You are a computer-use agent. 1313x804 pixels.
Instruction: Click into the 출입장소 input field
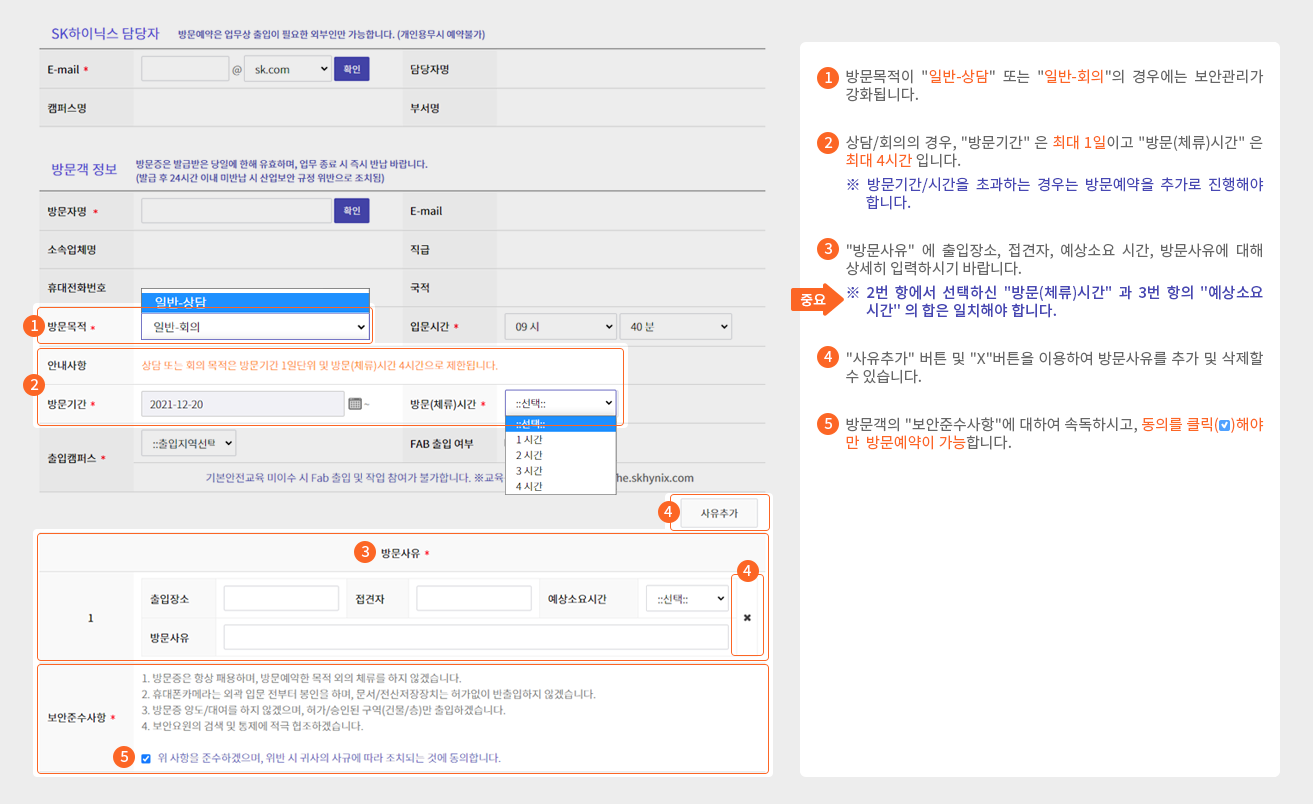click(x=281, y=599)
